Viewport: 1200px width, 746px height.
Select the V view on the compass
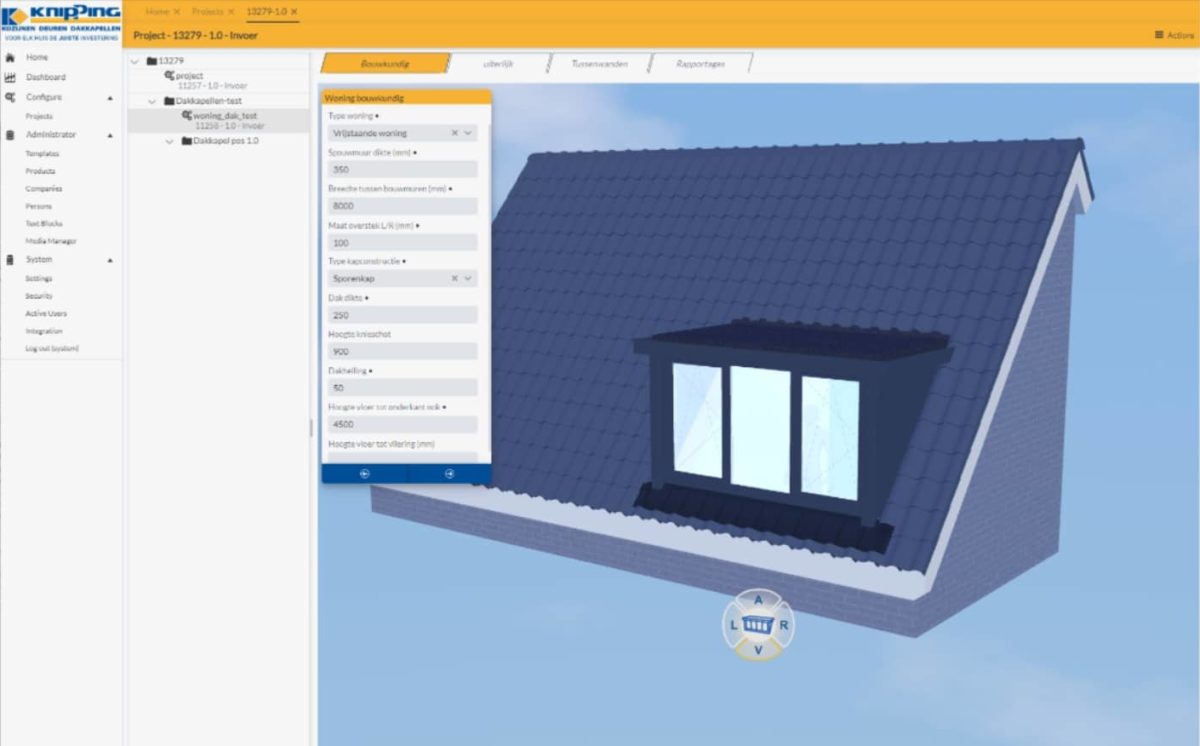(758, 650)
